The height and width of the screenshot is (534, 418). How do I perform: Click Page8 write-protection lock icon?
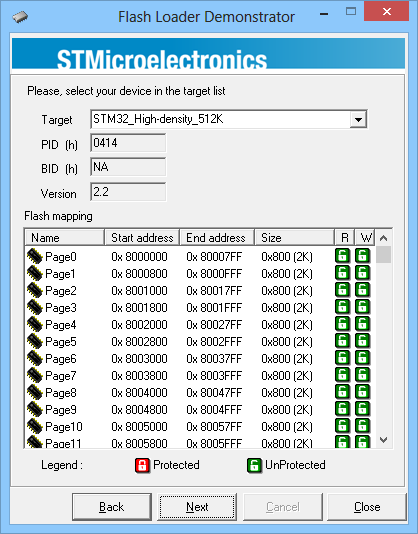point(362,392)
